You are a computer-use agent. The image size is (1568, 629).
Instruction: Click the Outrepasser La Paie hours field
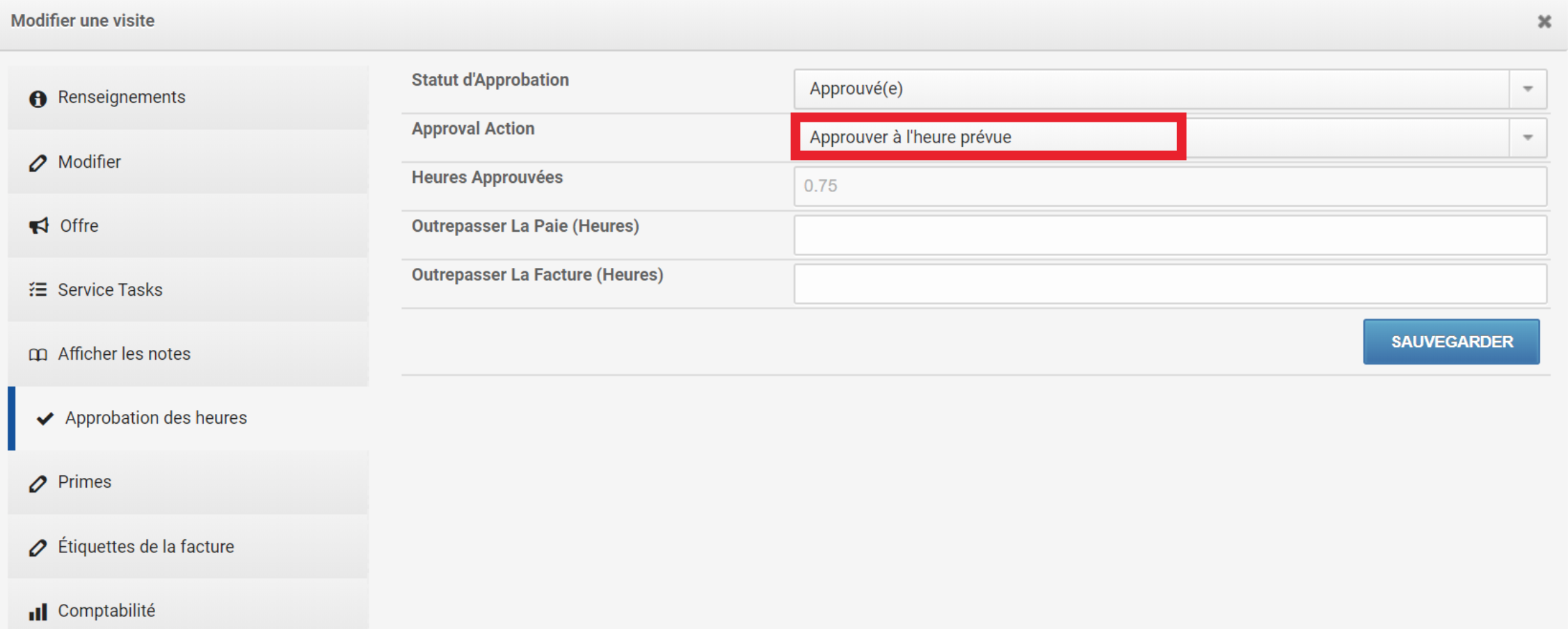click(x=1170, y=235)
